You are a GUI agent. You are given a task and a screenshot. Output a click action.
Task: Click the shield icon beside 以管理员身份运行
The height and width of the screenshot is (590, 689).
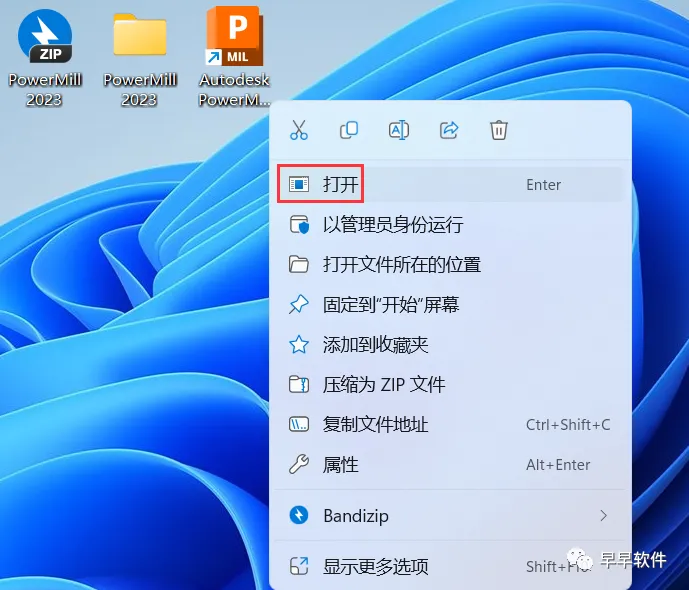click(299, 224)
